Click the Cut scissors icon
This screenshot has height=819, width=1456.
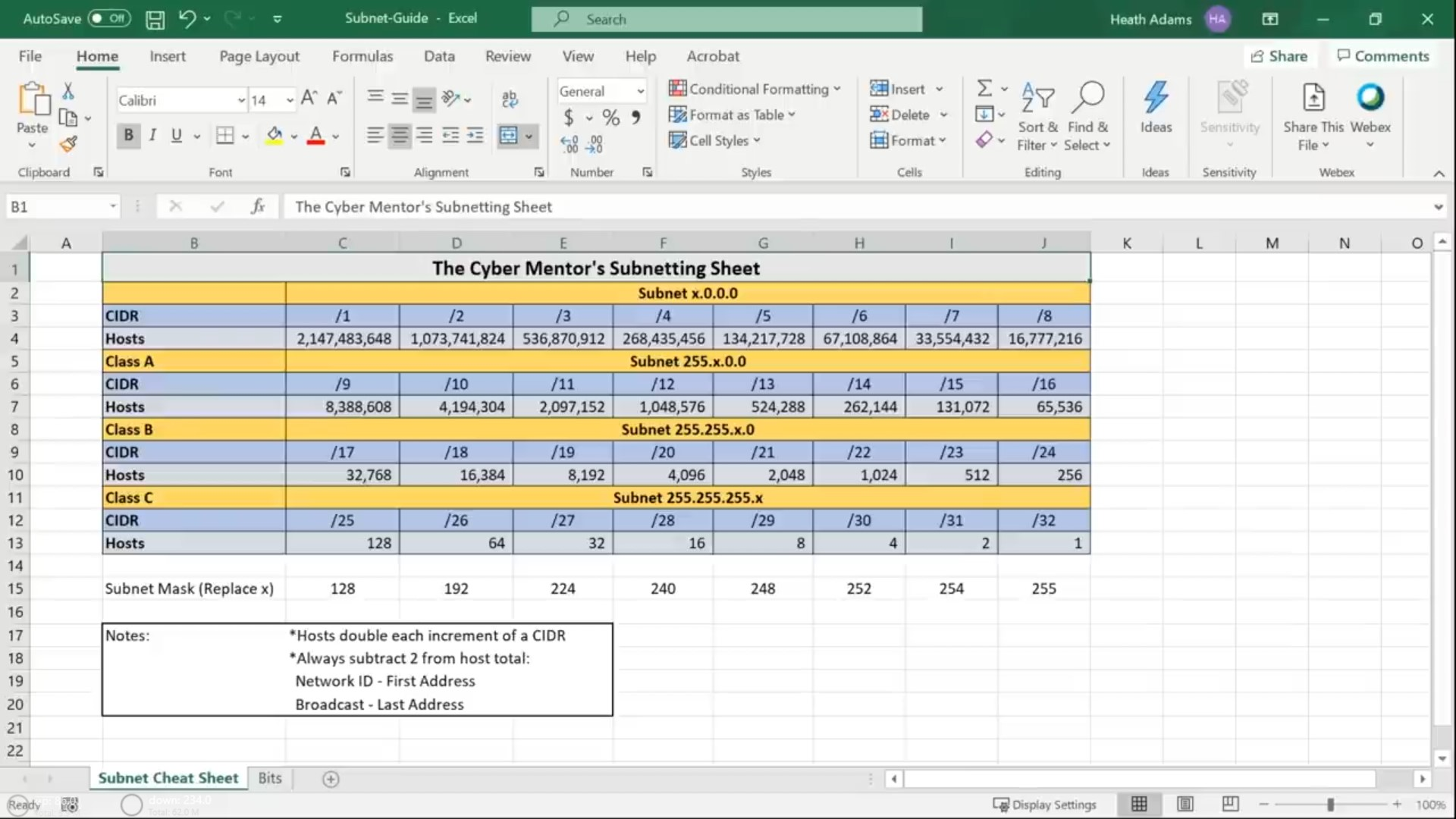pos(67,92)
